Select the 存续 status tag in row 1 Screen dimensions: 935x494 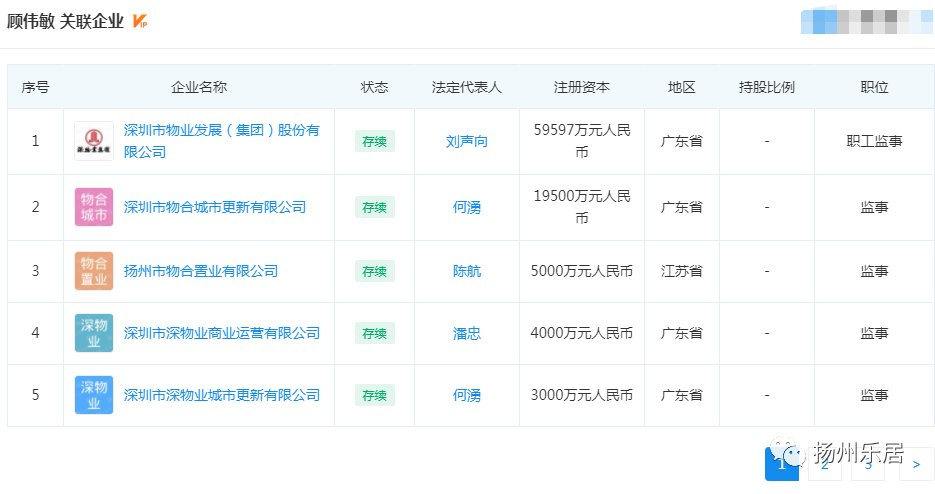click(x=374, y=141)
